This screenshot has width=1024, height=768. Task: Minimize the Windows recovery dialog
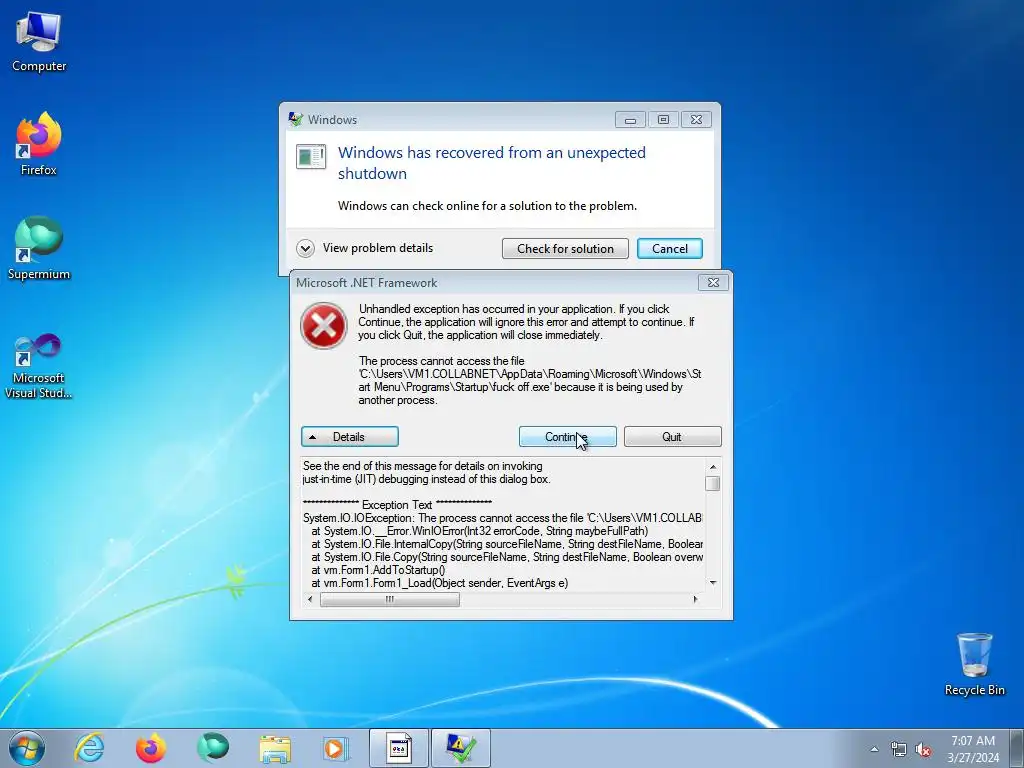[630, 120]
